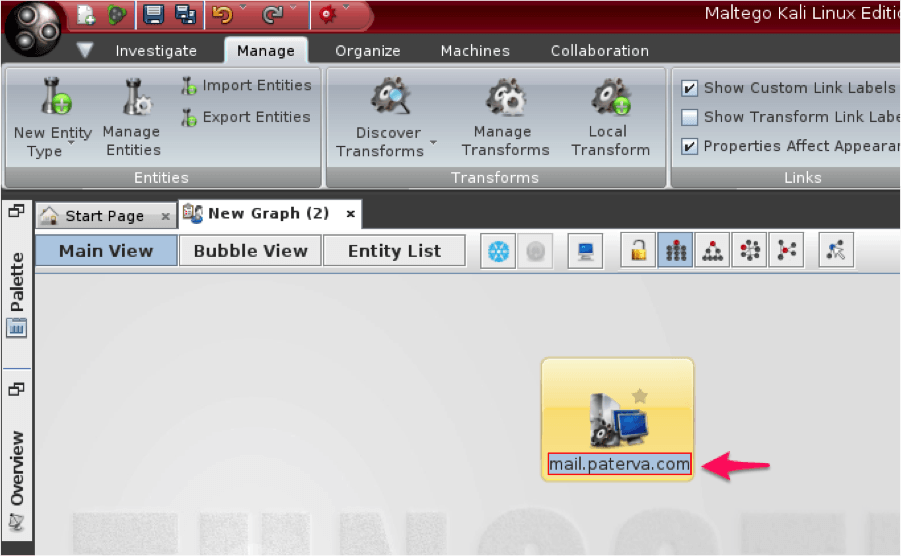Image resolution: width=901 pixels, height=556 pixels.
Task: Open Manage Transforms
Action: [x=505, y=118]
